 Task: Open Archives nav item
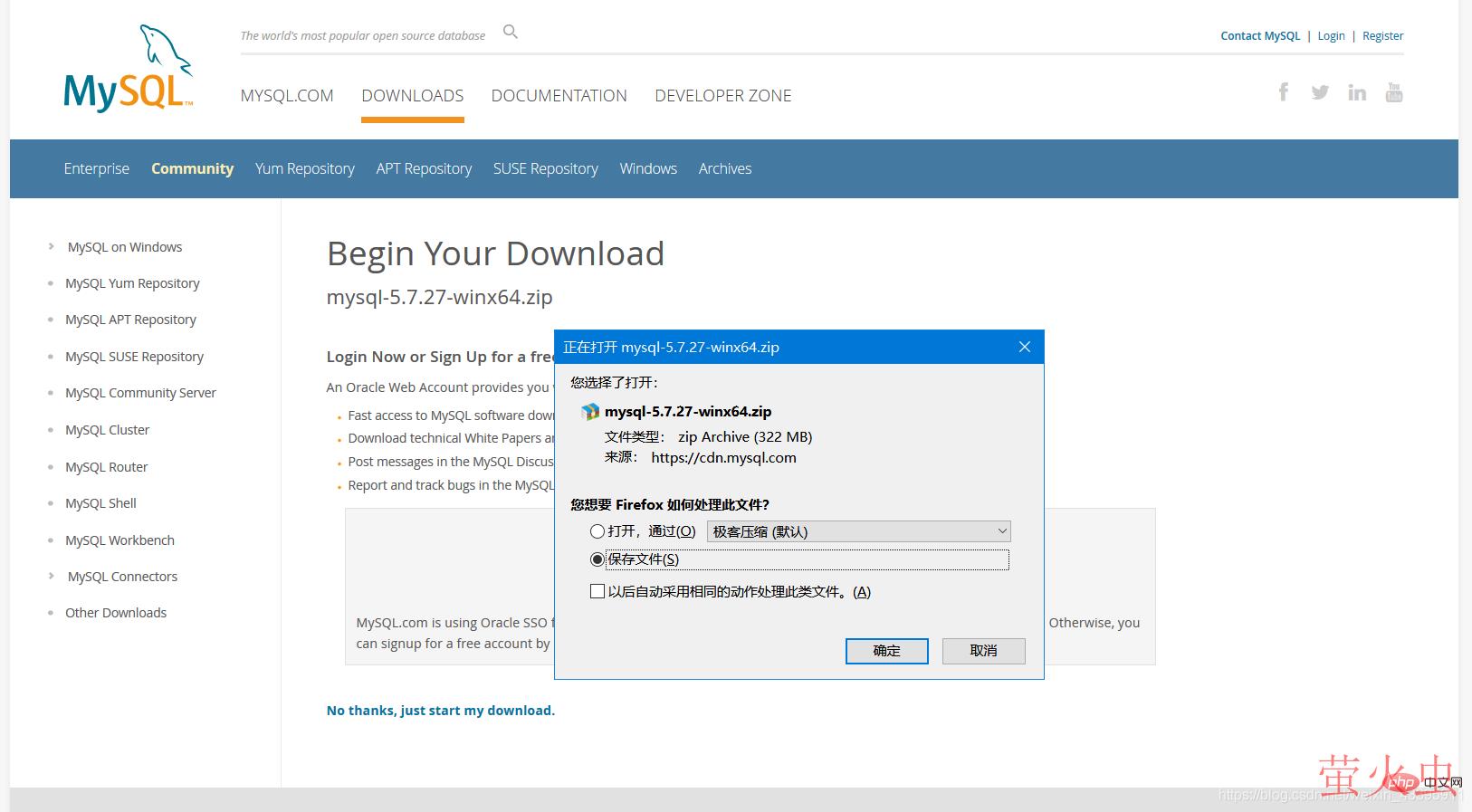tap(725, 168)
